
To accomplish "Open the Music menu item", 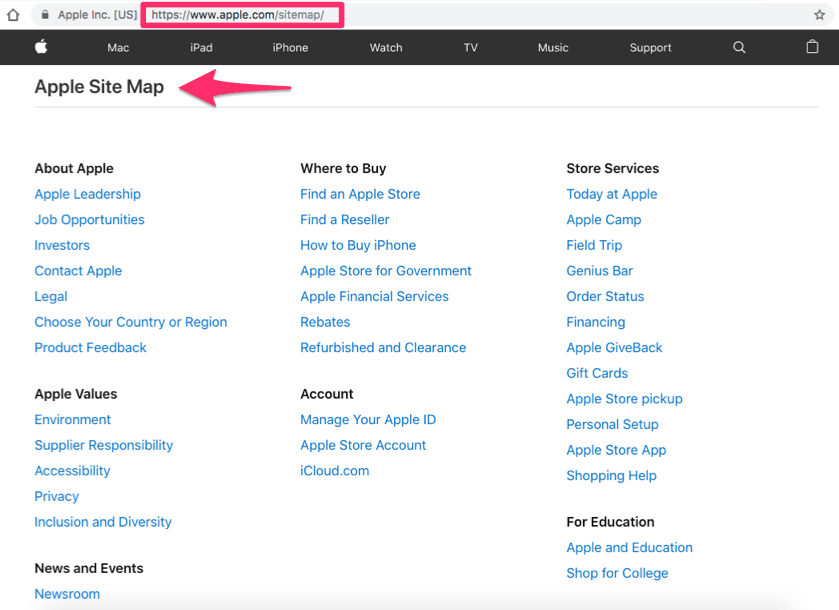I will (x=553, y=48).
